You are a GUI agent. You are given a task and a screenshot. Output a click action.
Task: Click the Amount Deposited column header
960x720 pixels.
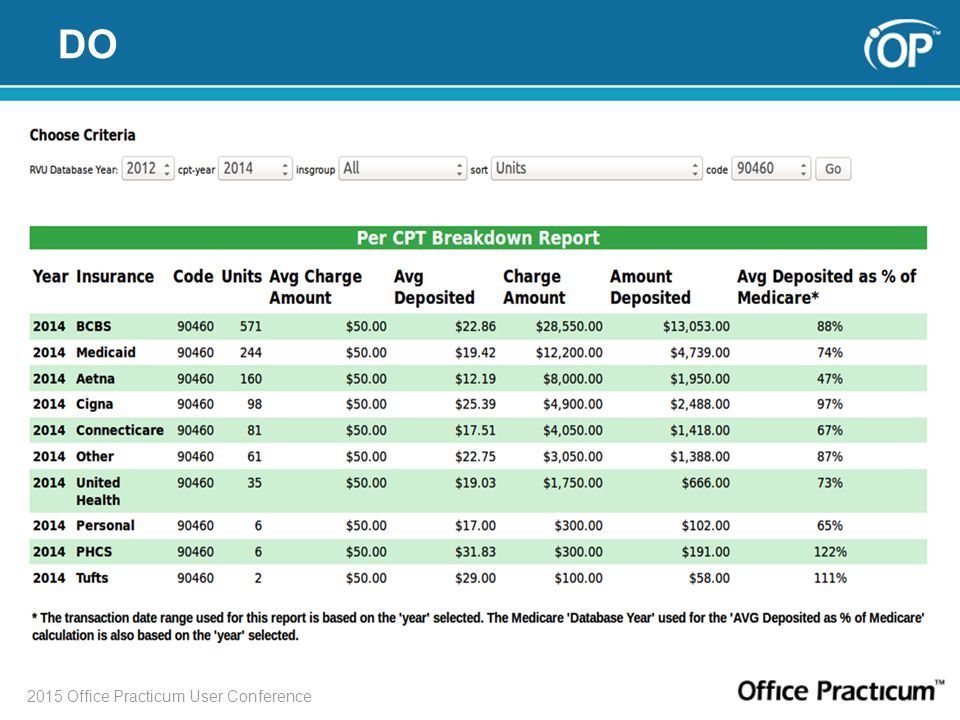(650, 287)
